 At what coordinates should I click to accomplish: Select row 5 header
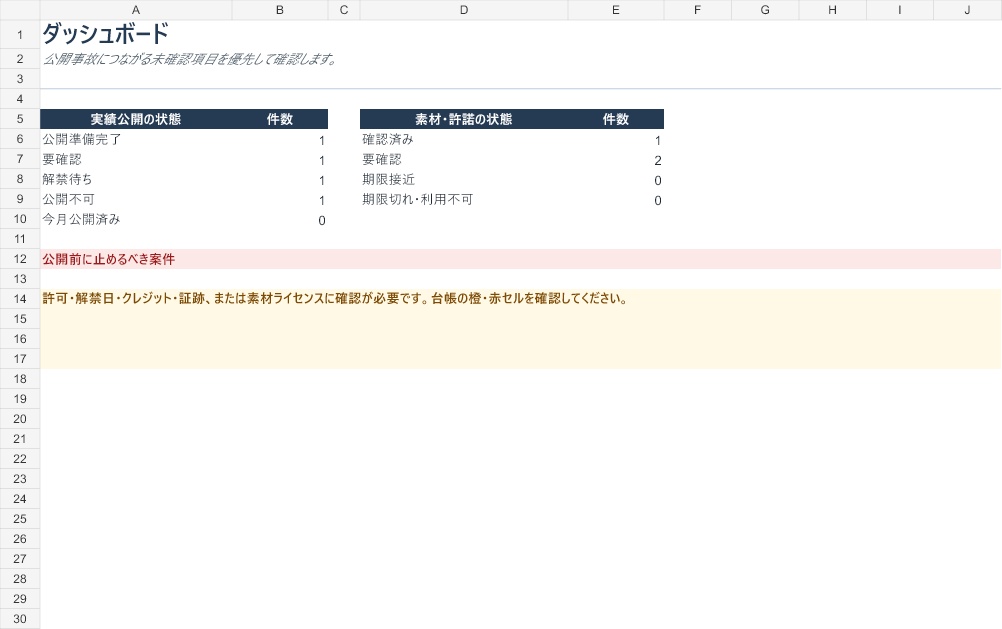point(20,119)
